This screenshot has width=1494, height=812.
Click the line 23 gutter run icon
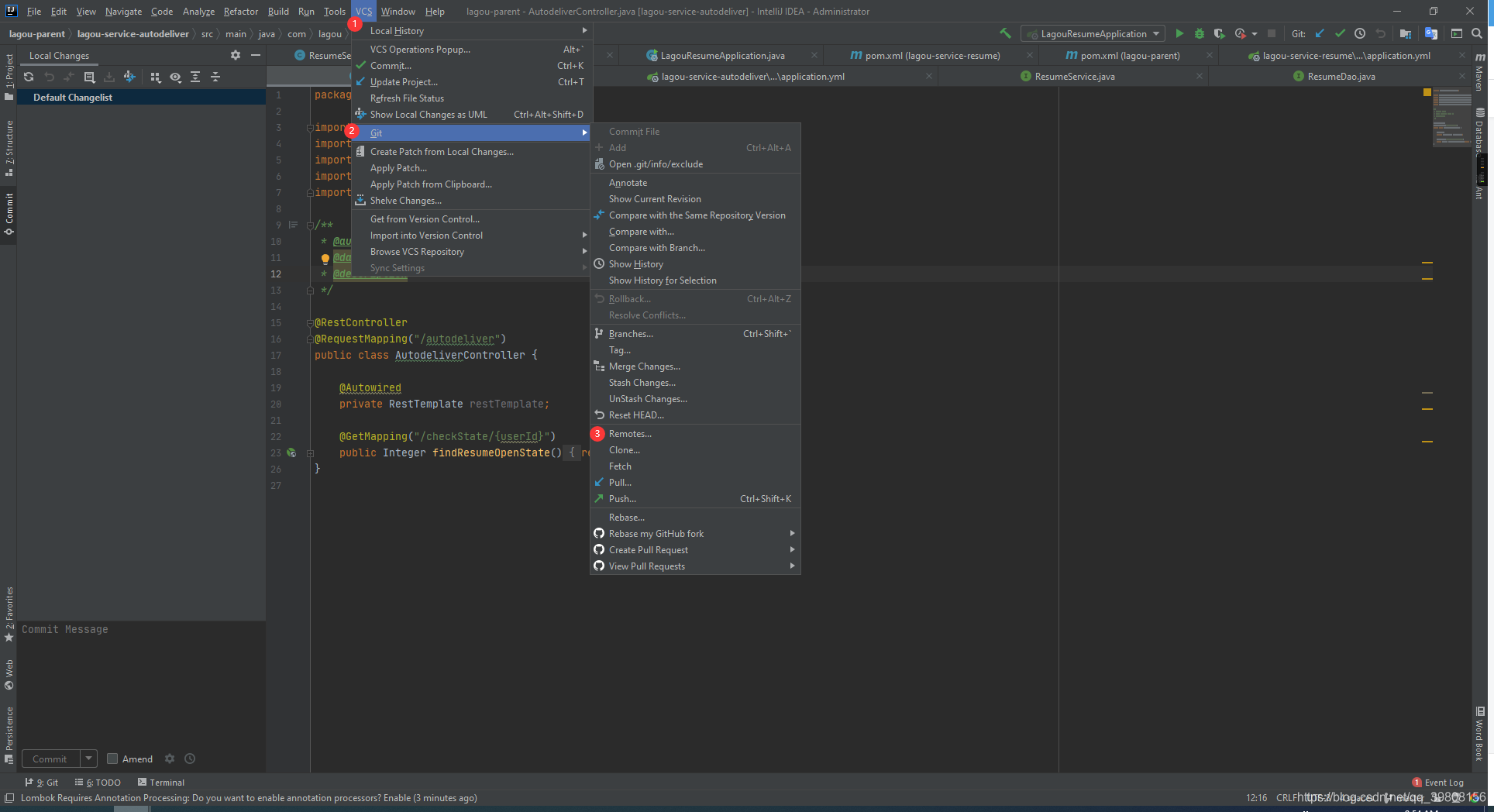click(x=291, y=452)
